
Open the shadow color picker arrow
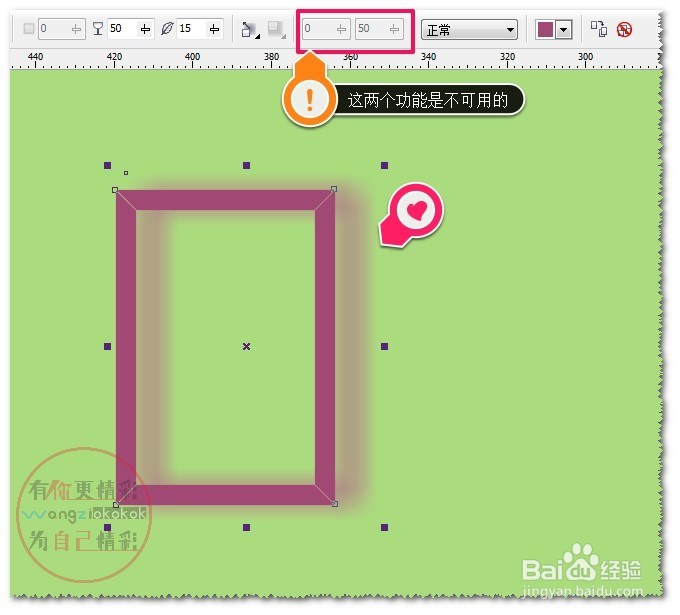563,30
